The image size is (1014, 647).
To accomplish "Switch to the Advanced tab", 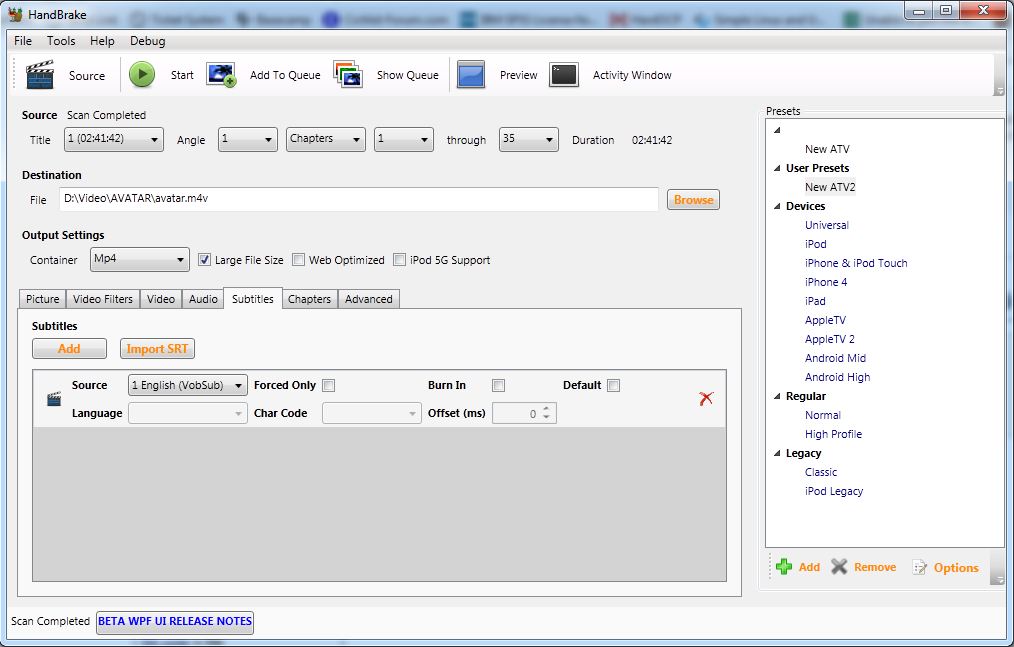I will [369, 299].
